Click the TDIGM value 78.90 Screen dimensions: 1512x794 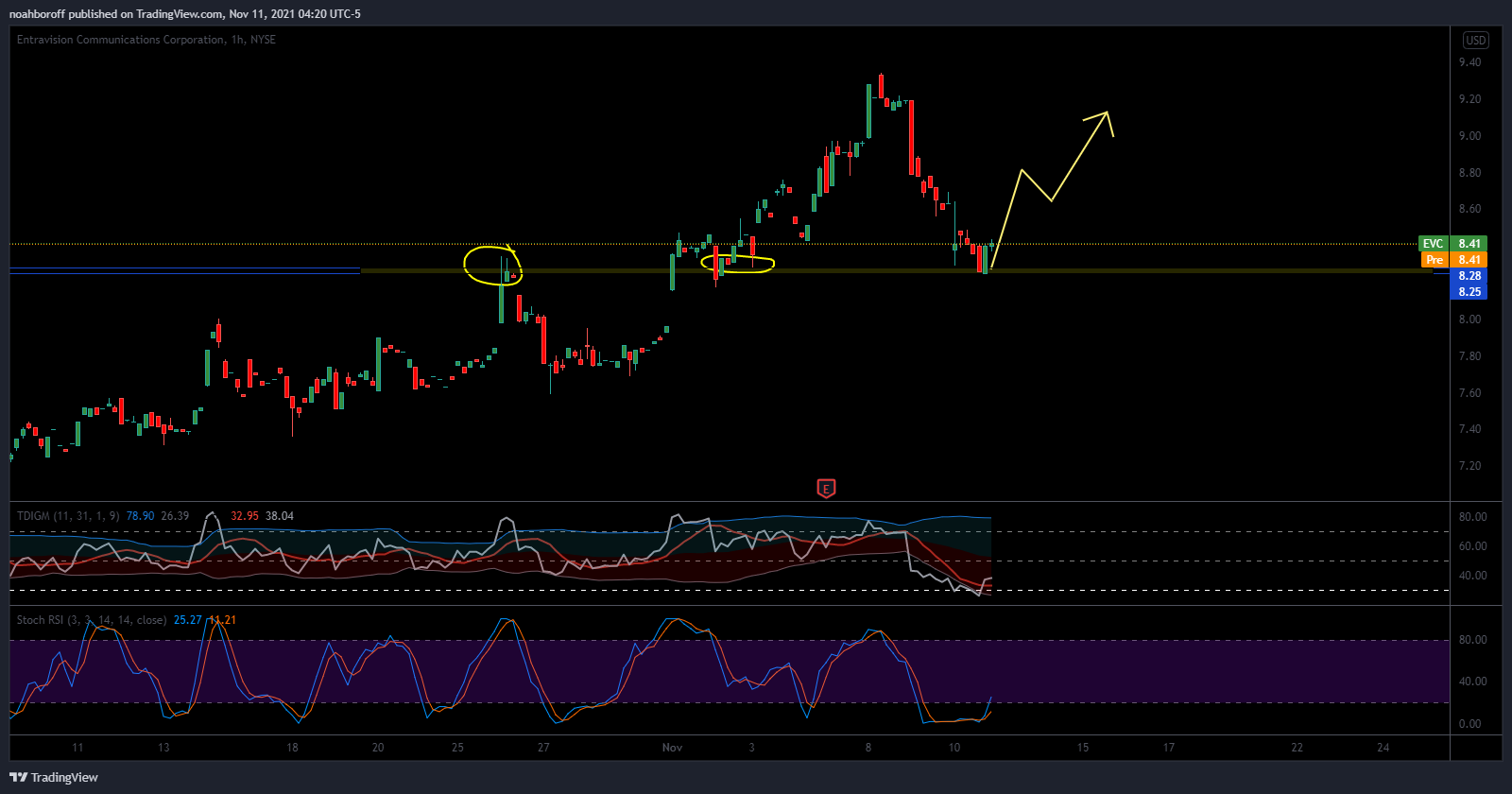point(141,516)
